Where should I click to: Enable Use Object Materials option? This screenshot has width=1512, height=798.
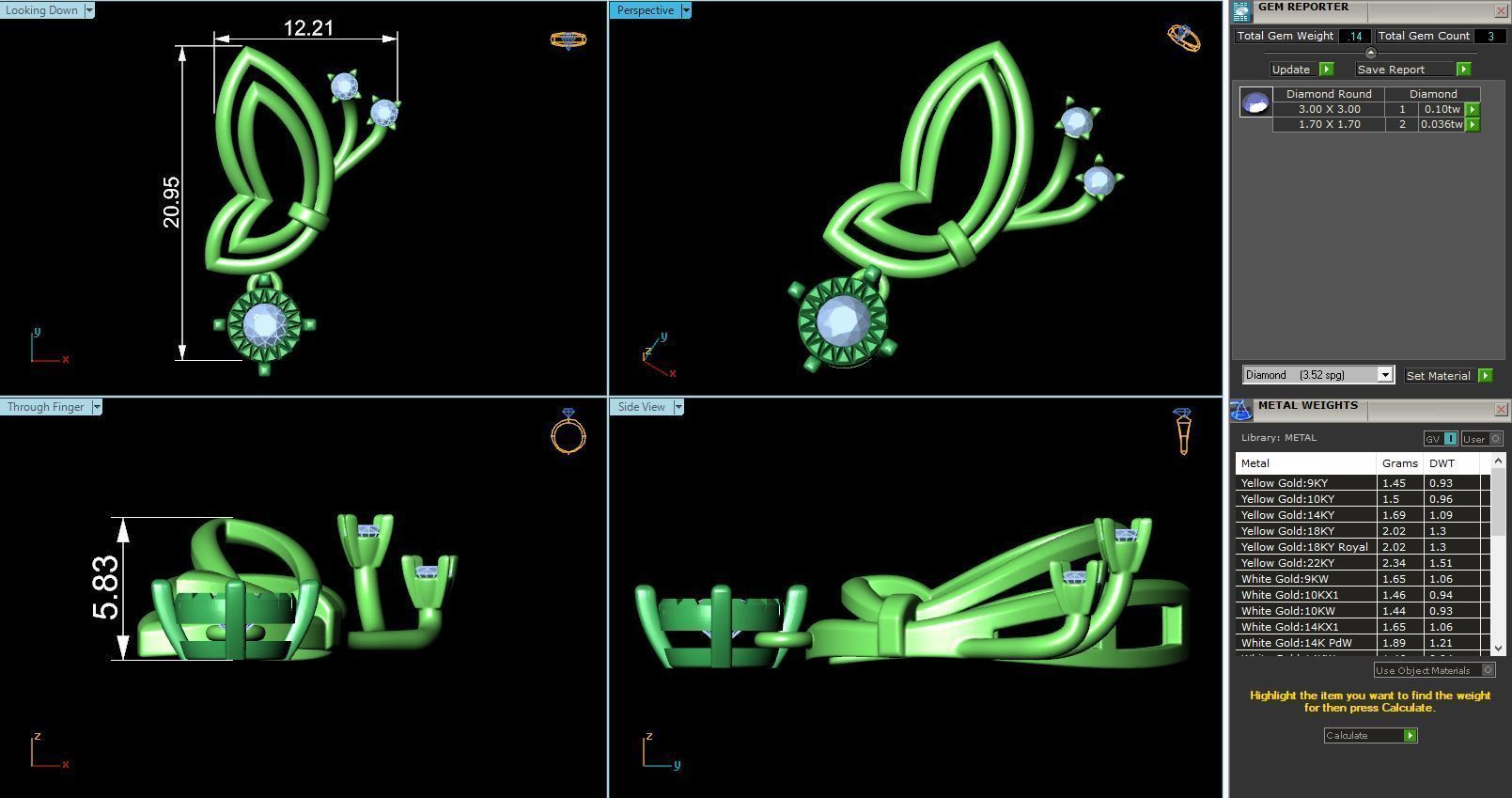tap(1434, 670)
